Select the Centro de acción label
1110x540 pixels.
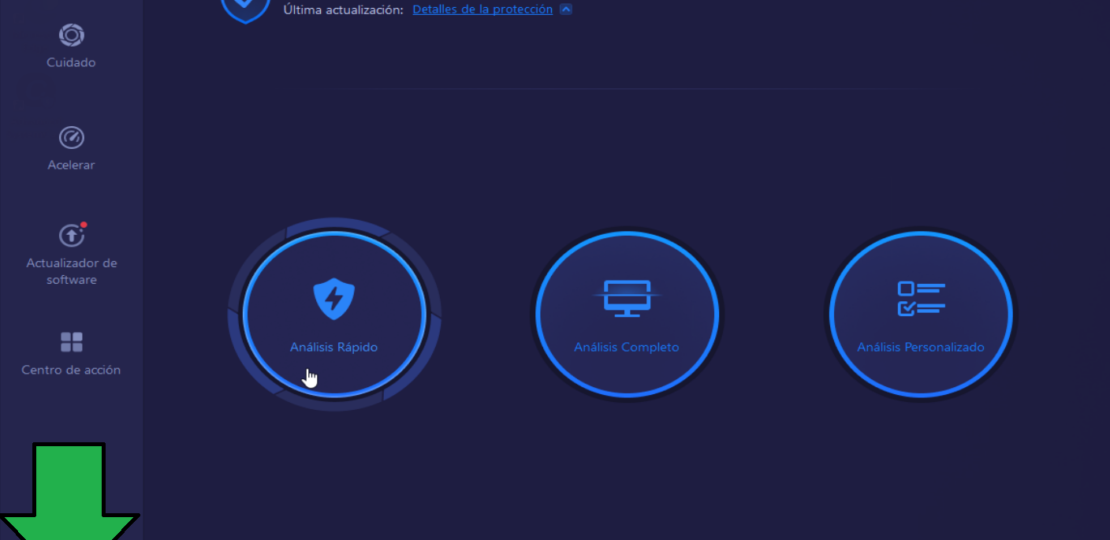(71, 369)
